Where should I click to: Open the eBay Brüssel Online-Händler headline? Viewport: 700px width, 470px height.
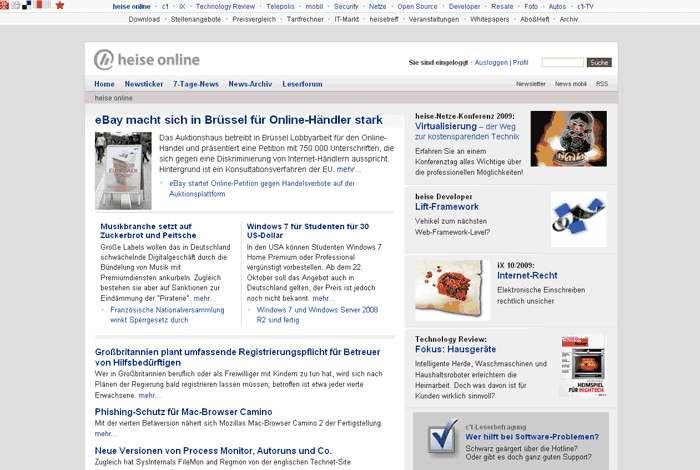tap(239, 120)
